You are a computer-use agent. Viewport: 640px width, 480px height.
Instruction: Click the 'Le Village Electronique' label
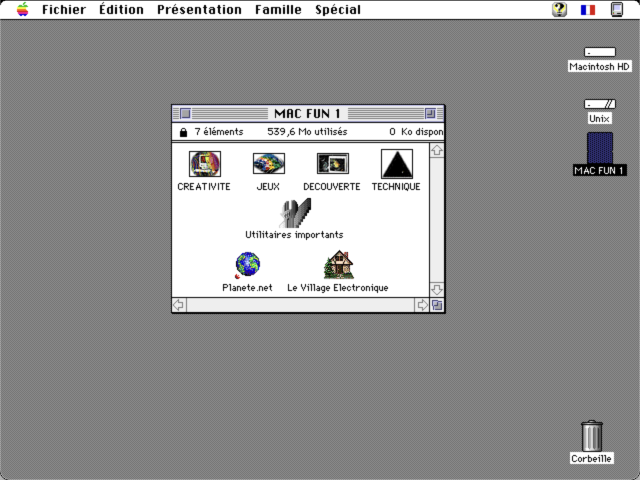pyautogui.click(x=338, y=288)
